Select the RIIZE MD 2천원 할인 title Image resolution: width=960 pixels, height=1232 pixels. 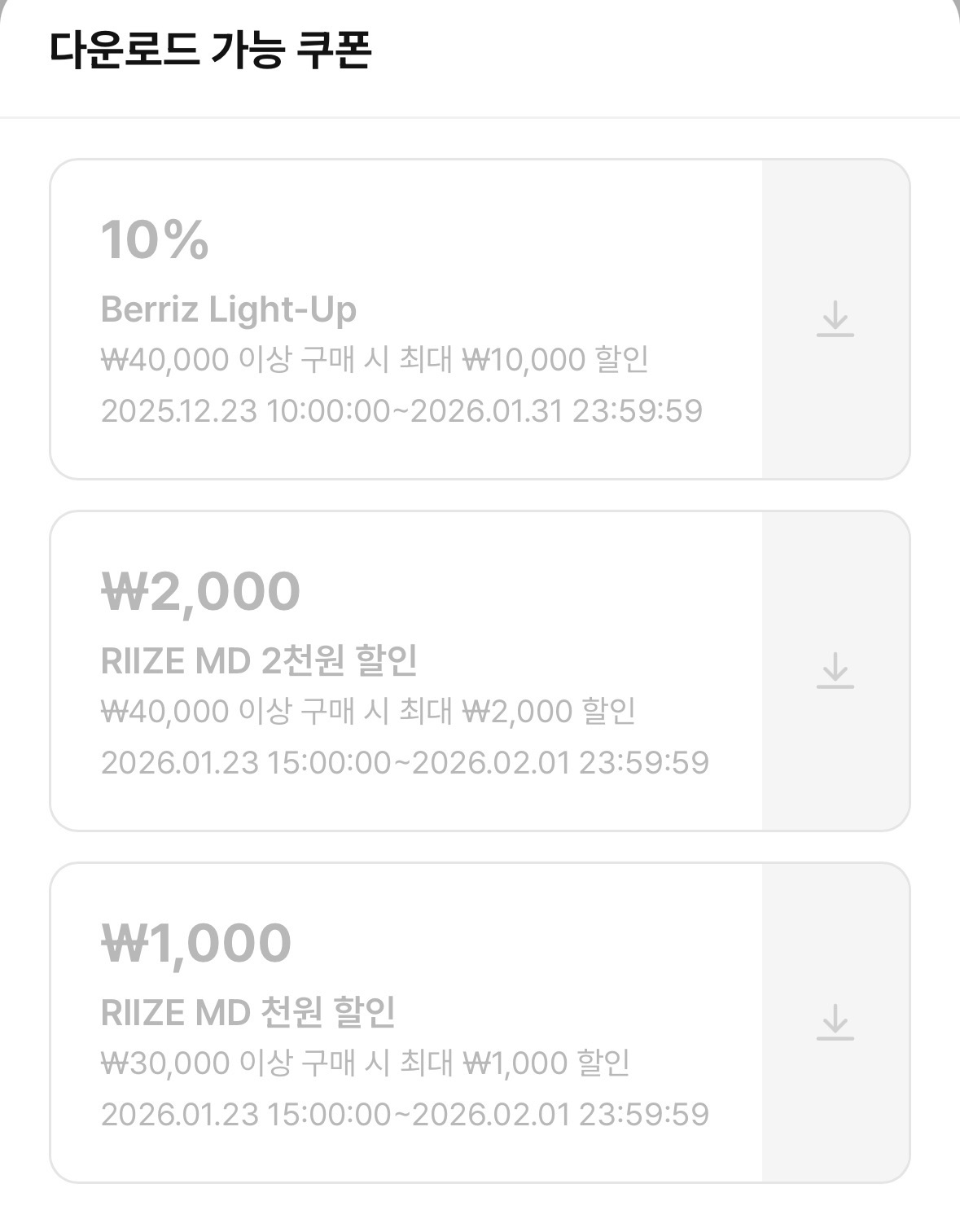(259, 660)
